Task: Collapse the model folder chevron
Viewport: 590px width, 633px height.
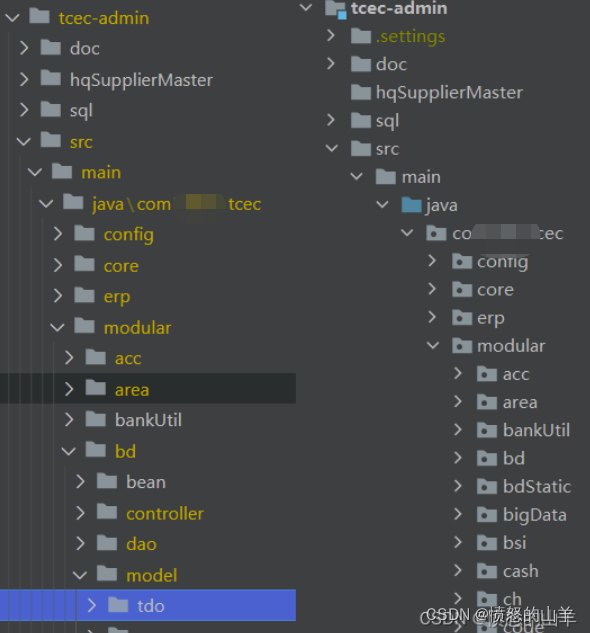Action: point(80,575)
